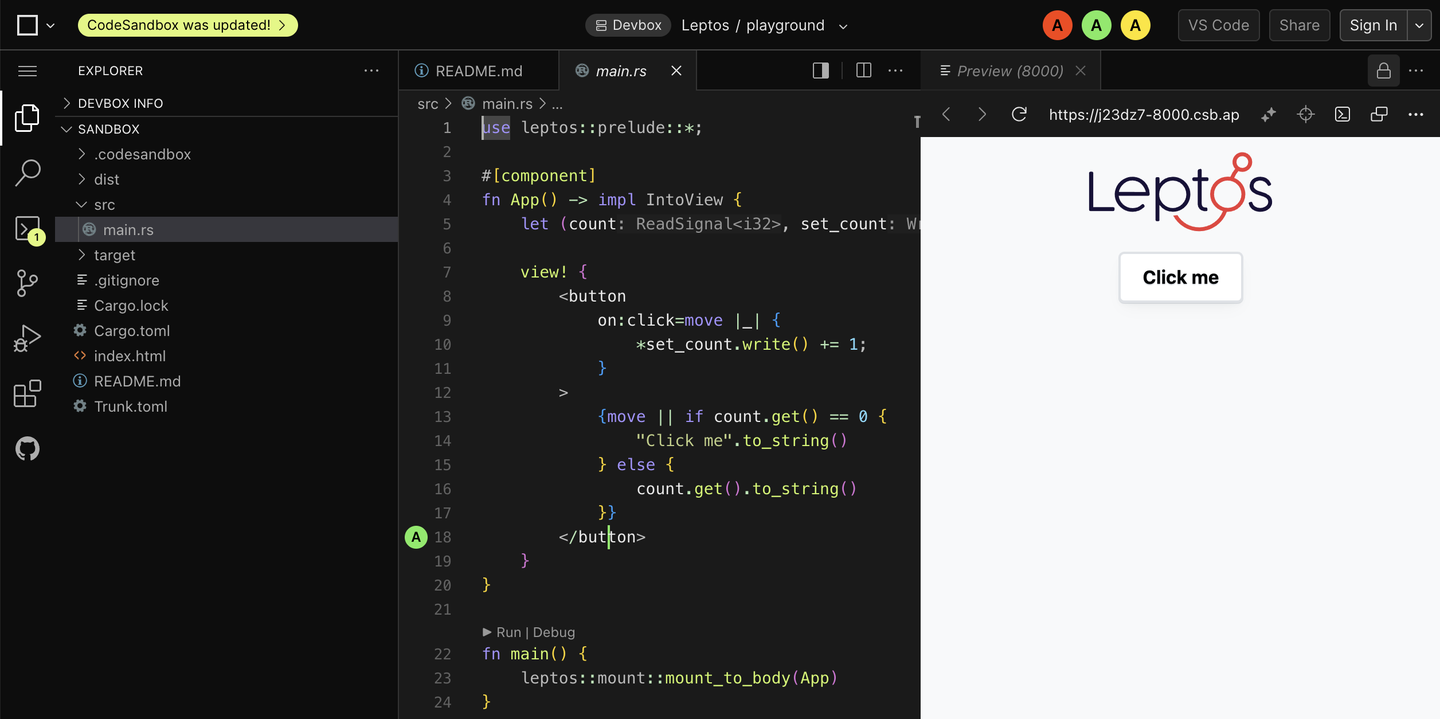Open the terminal icon in the preview toolbar
The height and width of the screenshot is (719, 1440).
(1342, 114)
